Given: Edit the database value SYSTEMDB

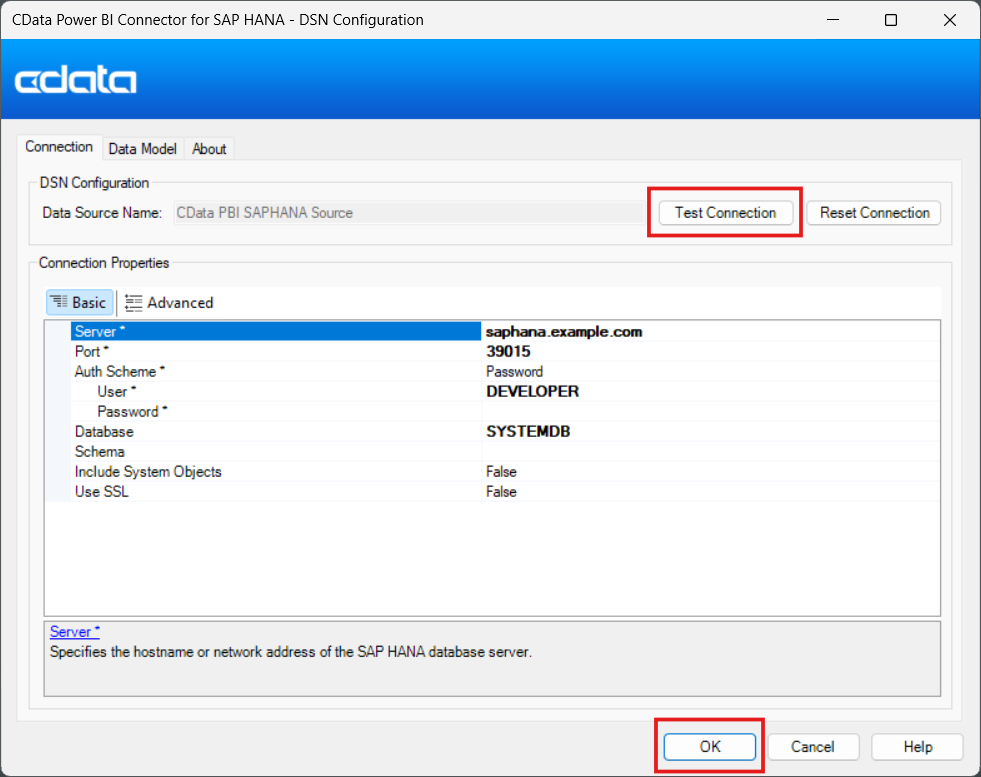Looking at the screenshot, I should tap(710, 432).
